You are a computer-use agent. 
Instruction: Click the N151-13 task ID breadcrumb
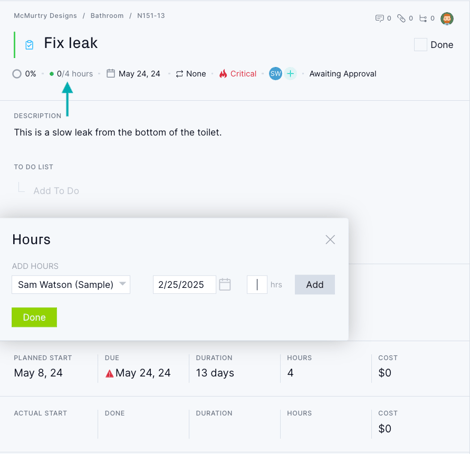[x=151, y=16]
